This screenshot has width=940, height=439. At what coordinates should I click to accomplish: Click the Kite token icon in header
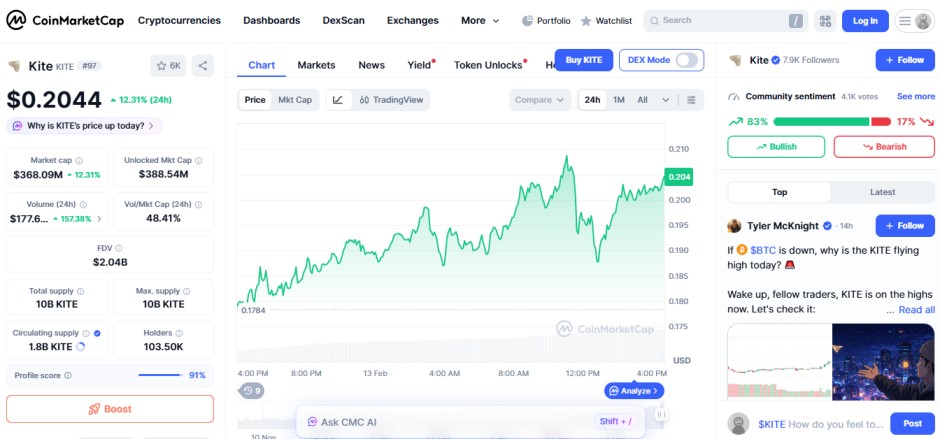coord(15,66)
